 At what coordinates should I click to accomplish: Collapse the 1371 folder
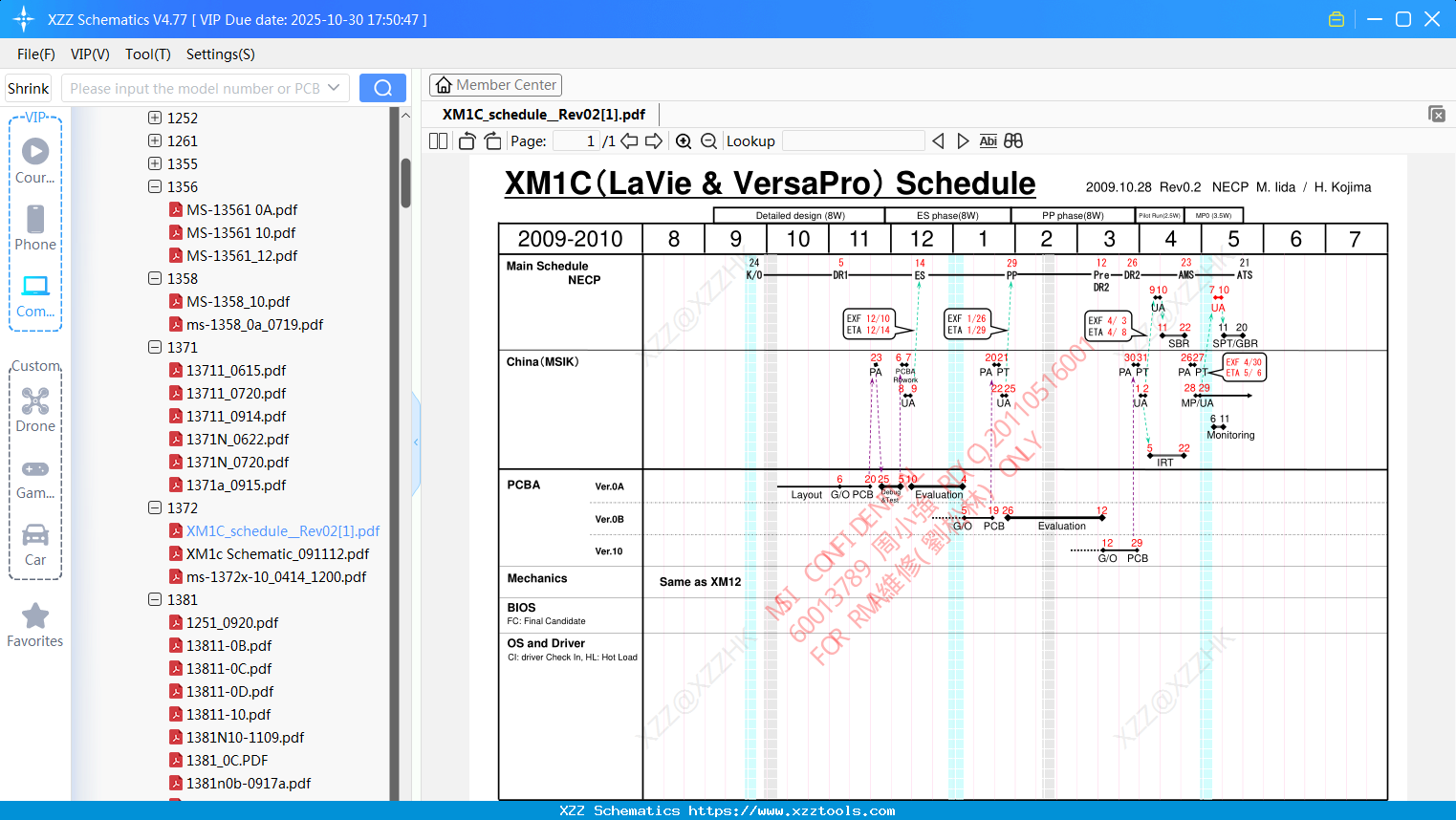[x=155, y=347]
